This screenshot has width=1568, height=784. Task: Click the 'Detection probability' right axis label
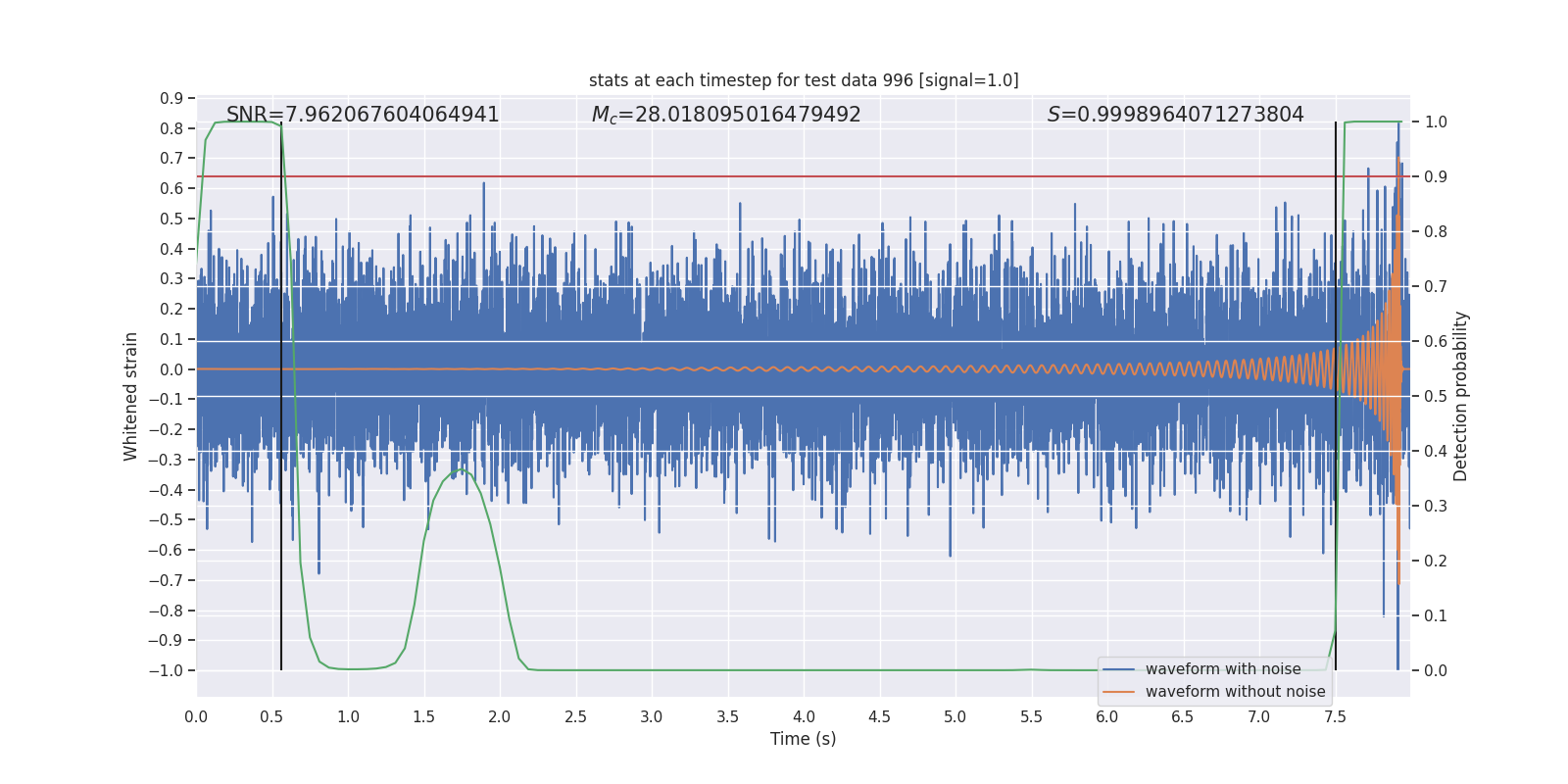click(1461, 396)
